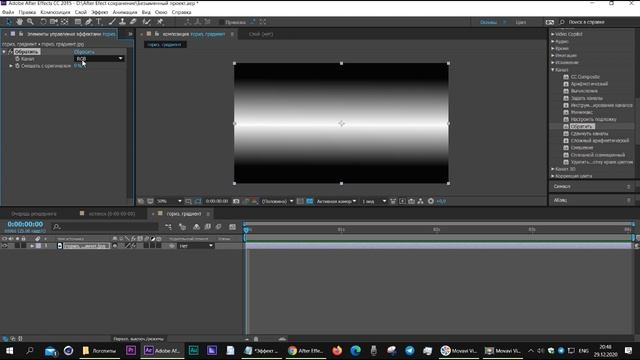Select the Type text tool
The width and height of the screenshot is (640, 360).
point(99,22)
